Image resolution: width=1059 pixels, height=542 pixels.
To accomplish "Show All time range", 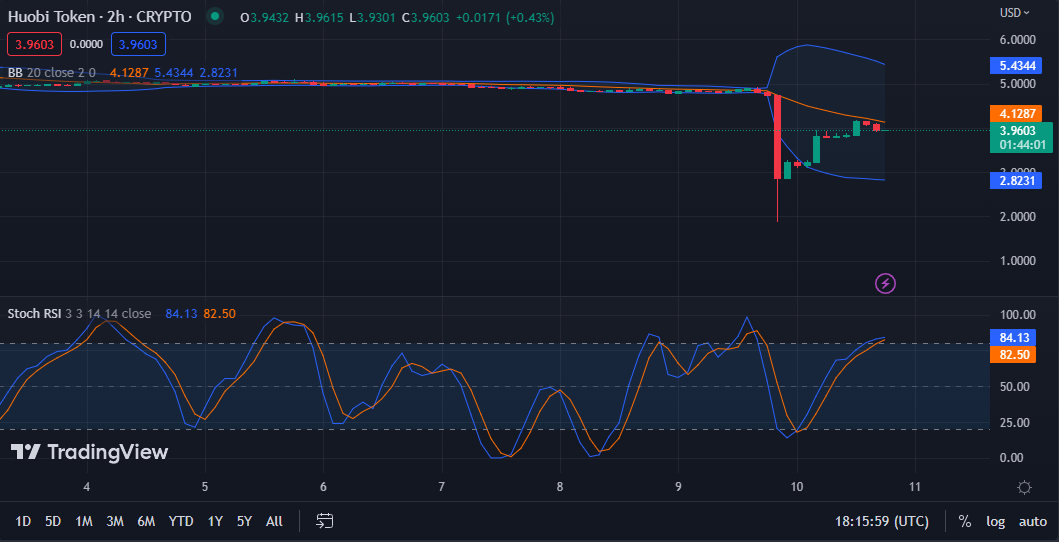I will click(x=274, y=521).
